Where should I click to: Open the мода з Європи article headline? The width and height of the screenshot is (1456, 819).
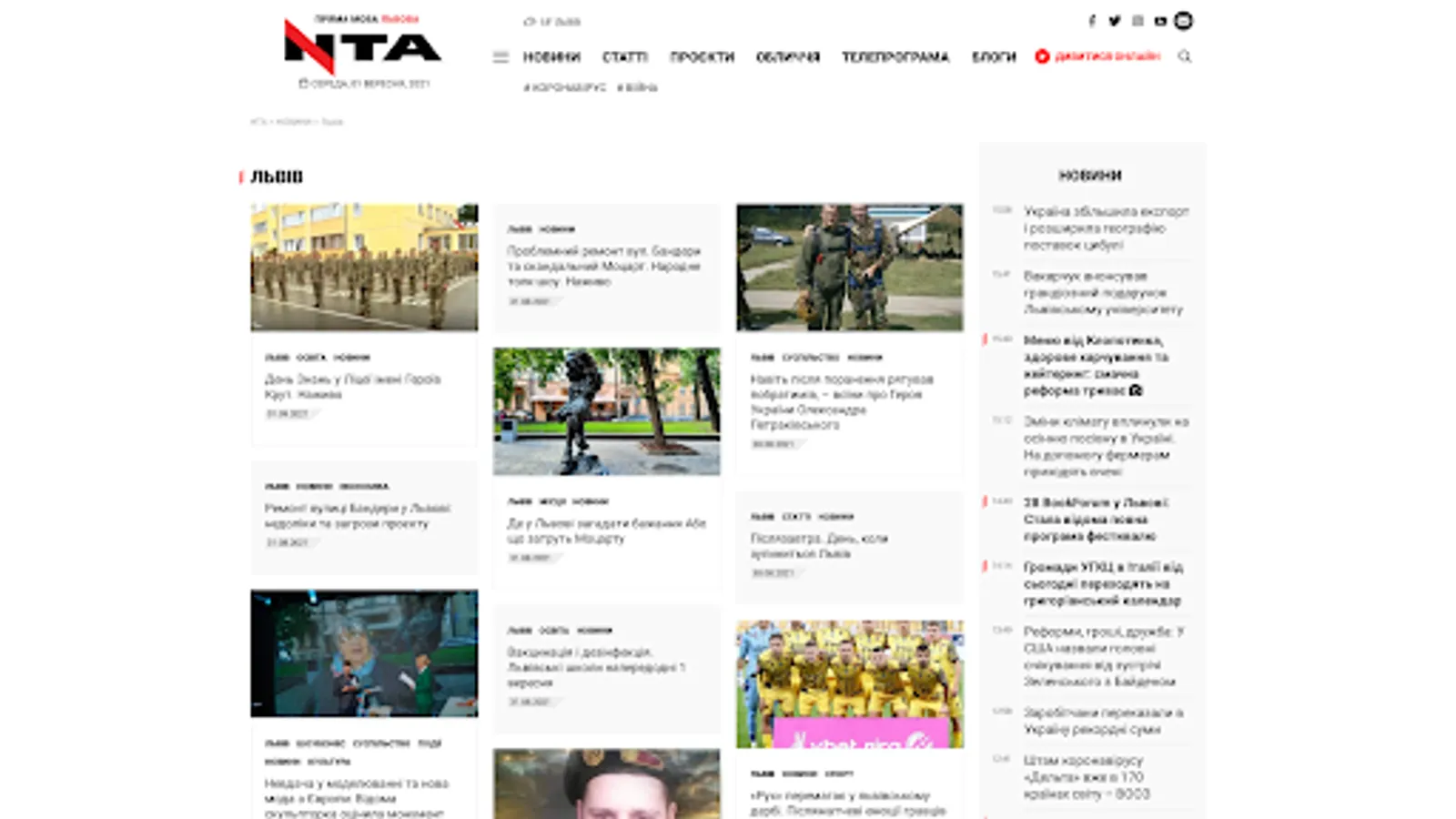357,798
